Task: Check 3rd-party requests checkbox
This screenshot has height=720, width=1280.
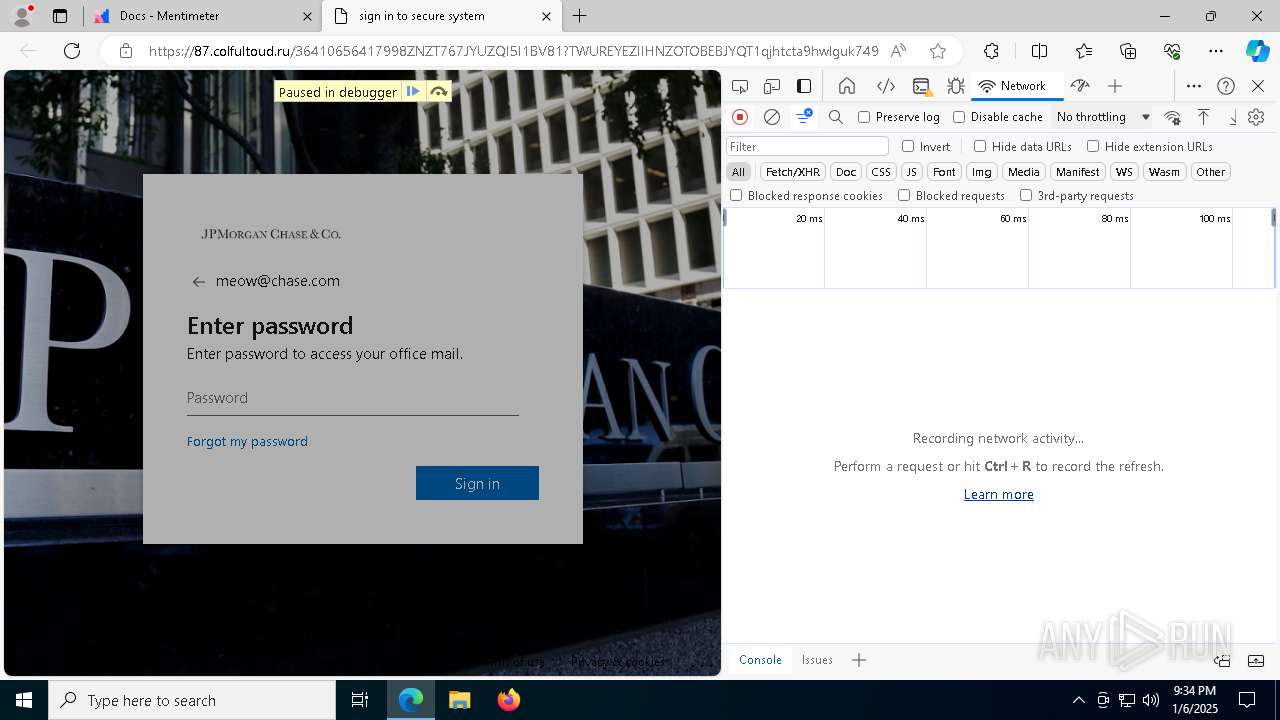Action: 1026,196
